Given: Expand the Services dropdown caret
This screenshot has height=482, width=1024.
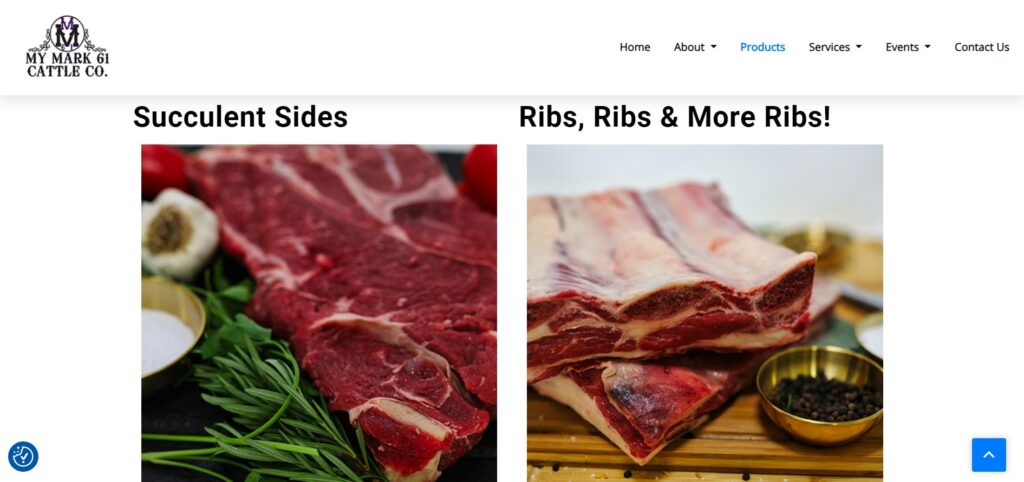Looking at the screenshot, I should (x=859, y=47).
